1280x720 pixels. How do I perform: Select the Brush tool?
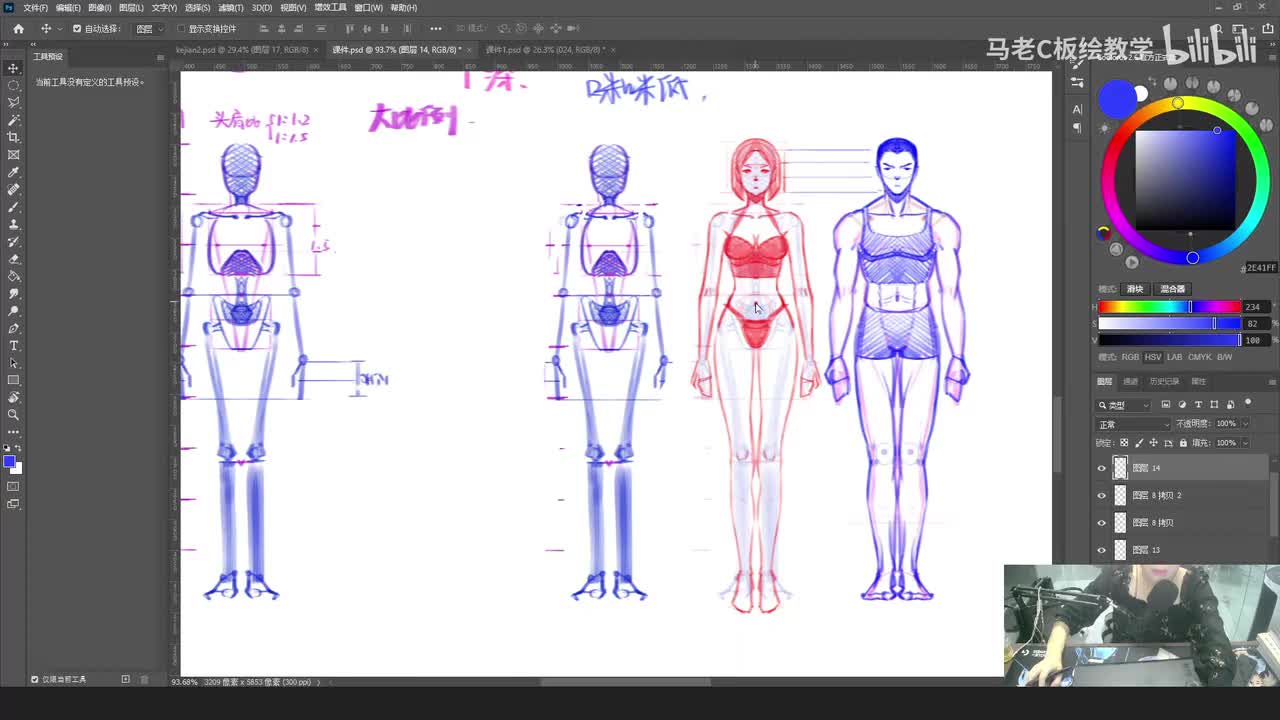[14, 207]
